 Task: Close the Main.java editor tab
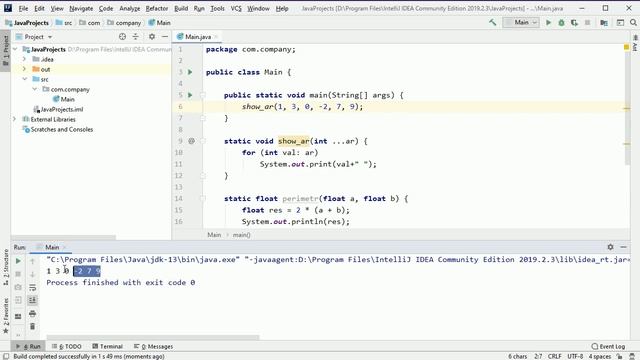[x=216, y=37]
